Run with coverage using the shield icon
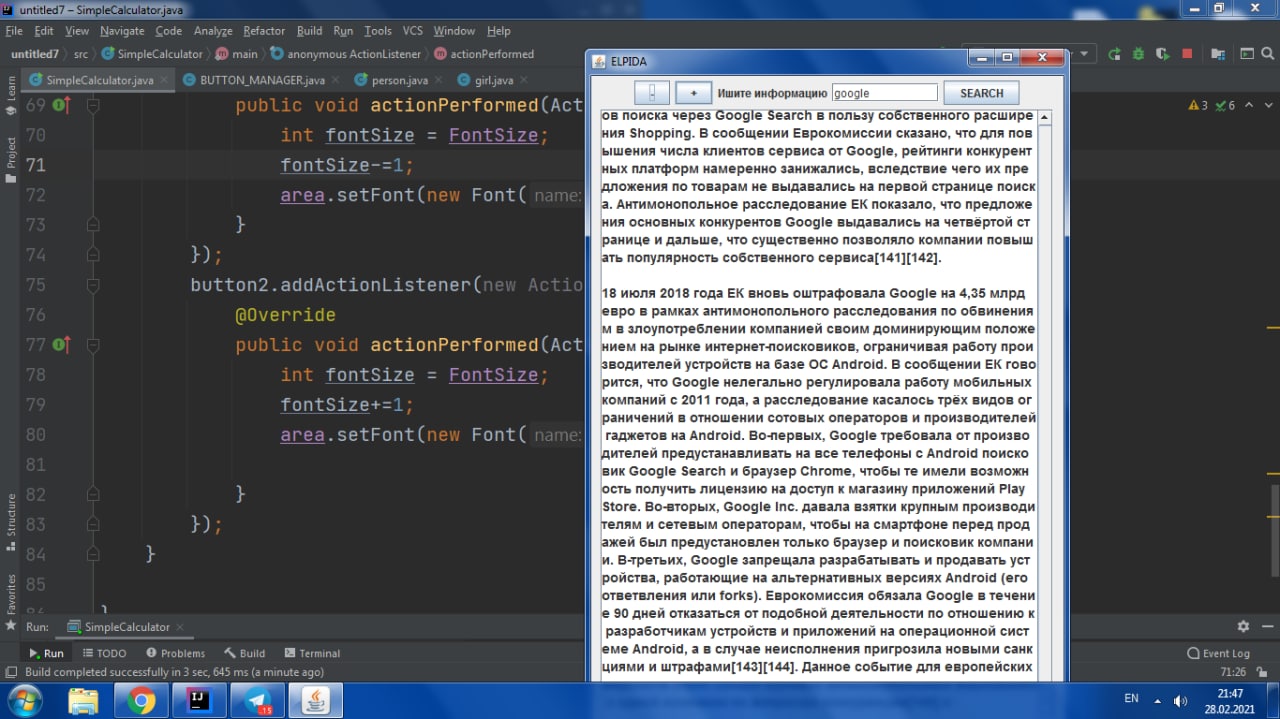Image resolution: width=1280 pixels, height=719 pixels. [x=1162, y=54]
